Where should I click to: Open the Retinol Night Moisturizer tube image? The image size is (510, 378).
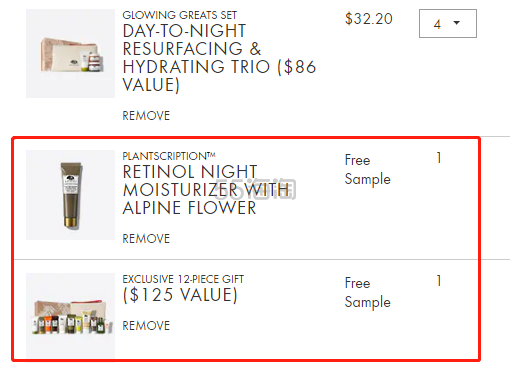point(70,195)
